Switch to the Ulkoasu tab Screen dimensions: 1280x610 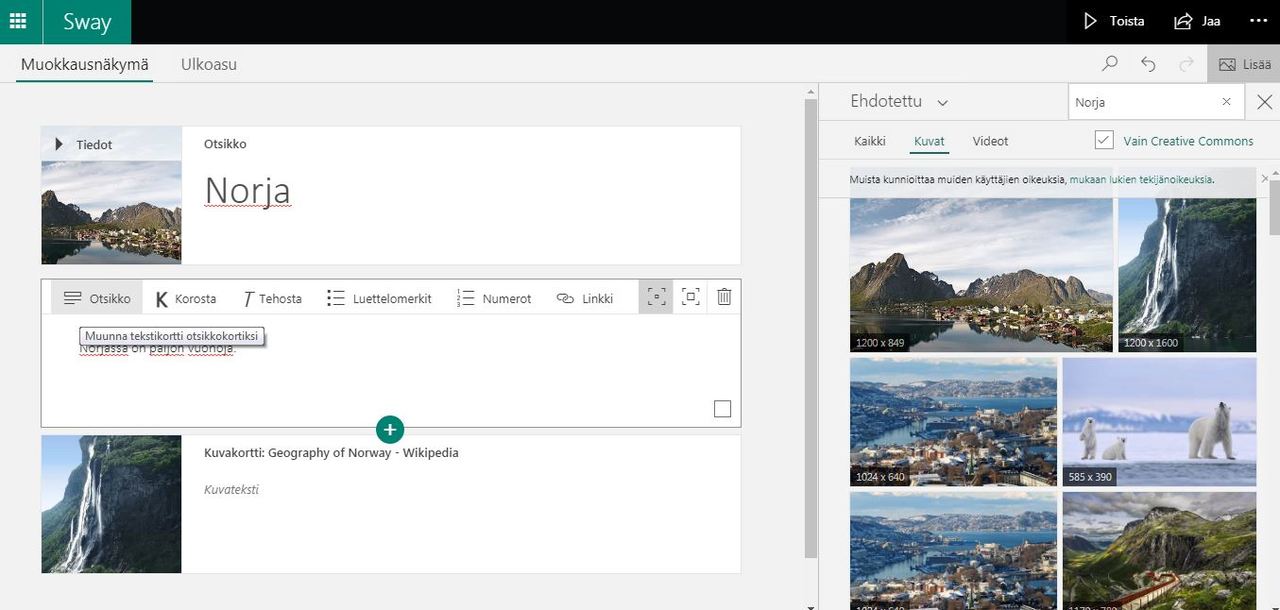[x=208, y=64]
